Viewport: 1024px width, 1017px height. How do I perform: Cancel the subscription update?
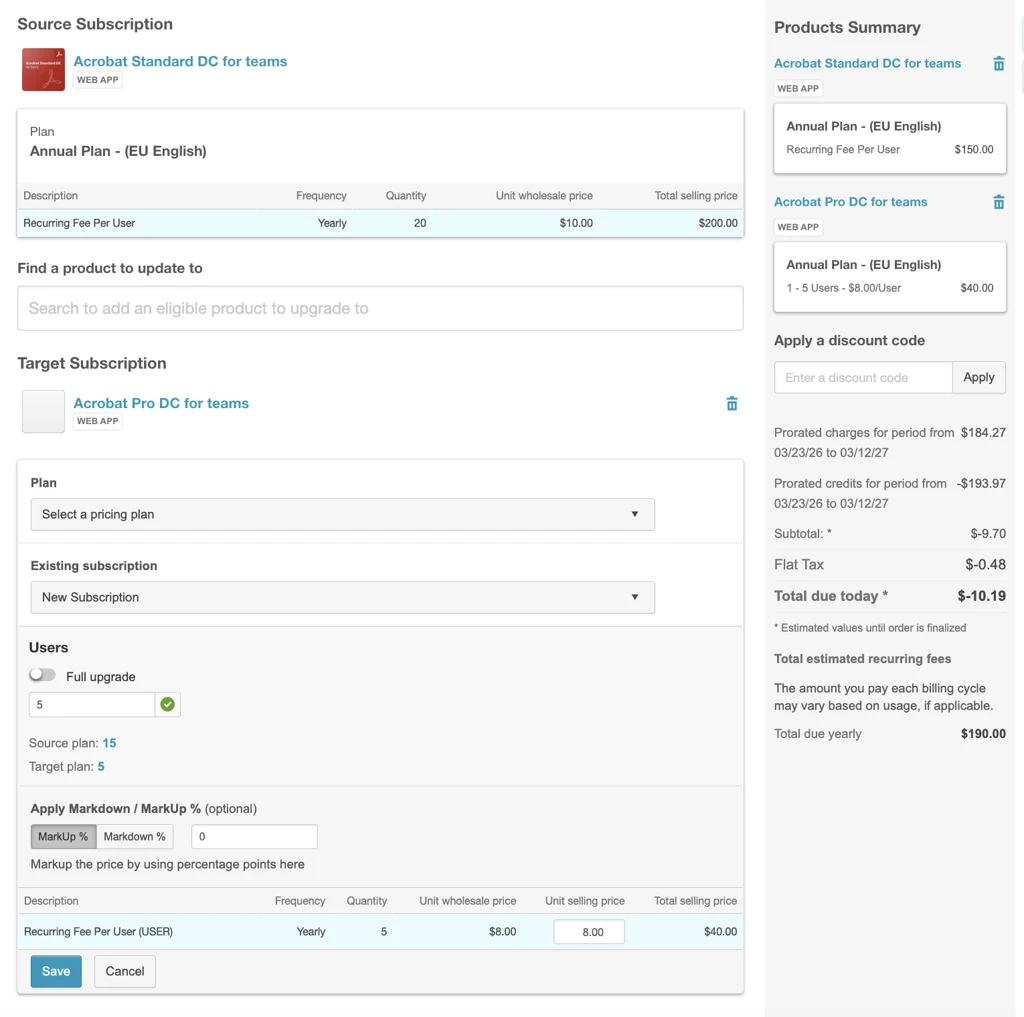click(125, 971)
